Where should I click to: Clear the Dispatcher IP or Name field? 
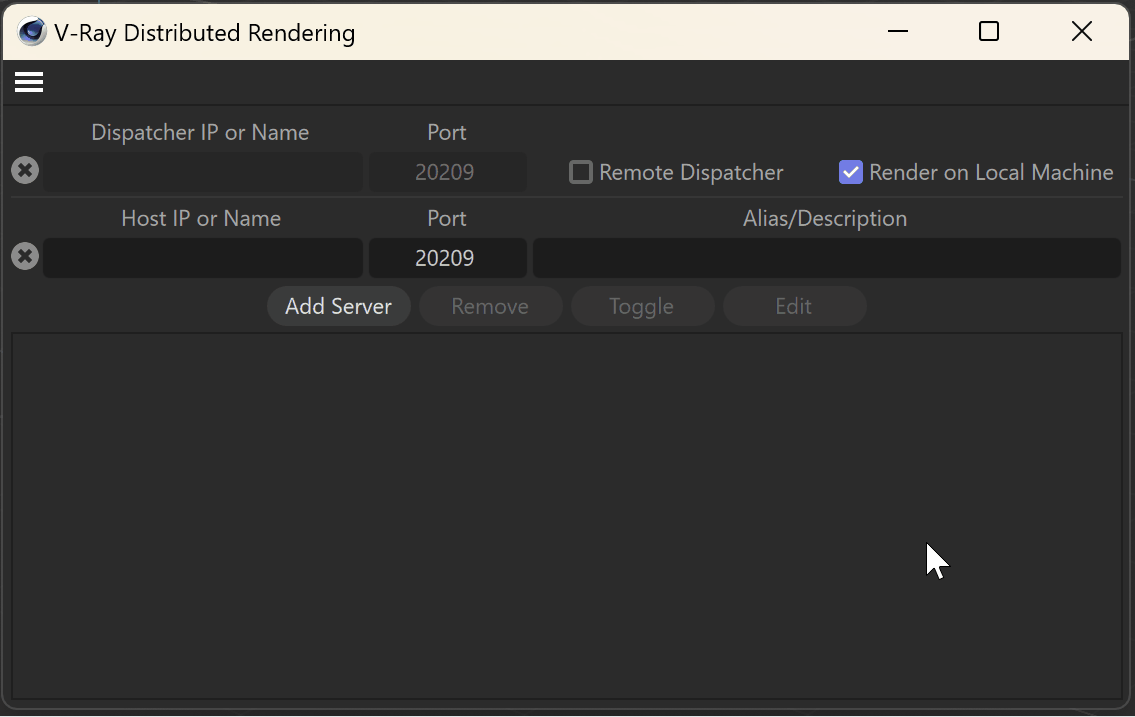(25, 170)
